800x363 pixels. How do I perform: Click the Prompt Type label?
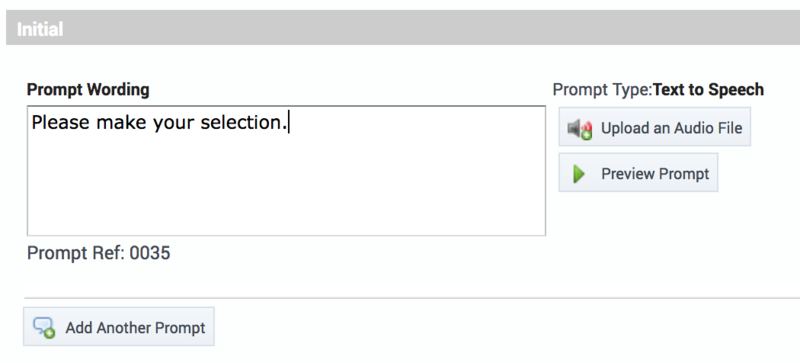tap(603, 90)
